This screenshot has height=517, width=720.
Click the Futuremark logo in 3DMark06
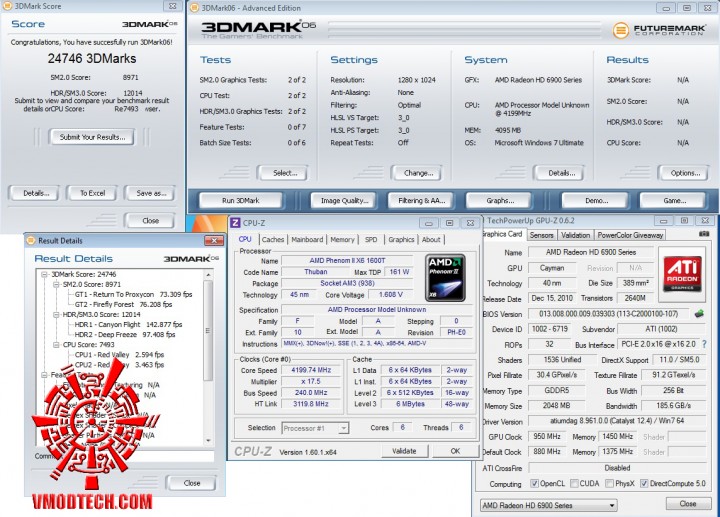point(659,30)
